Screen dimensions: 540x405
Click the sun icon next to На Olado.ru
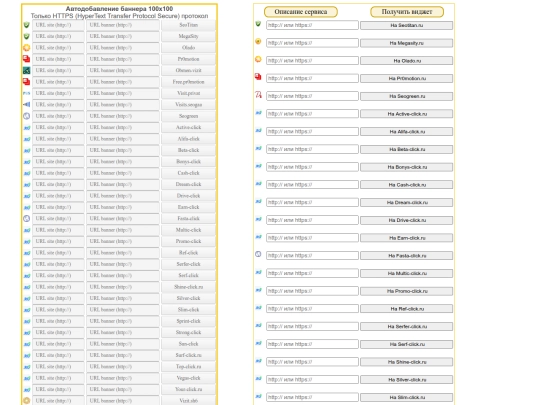pos(258,59)
